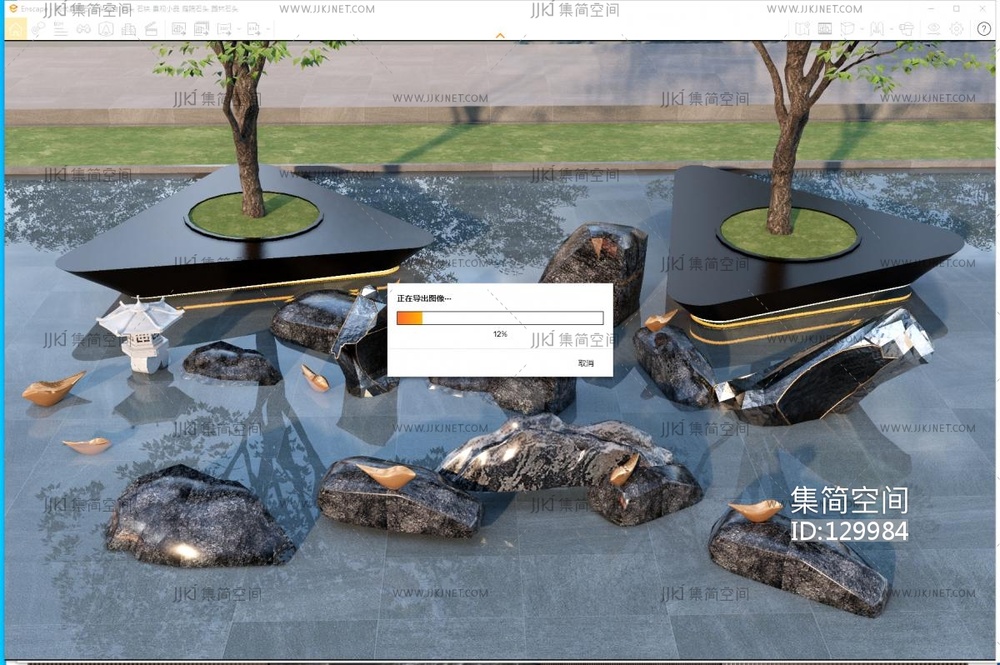Viewport: 1000px width, 665px height.
Task: Click the circled A icon in the toolbar
Action: (x=106, y=29)
